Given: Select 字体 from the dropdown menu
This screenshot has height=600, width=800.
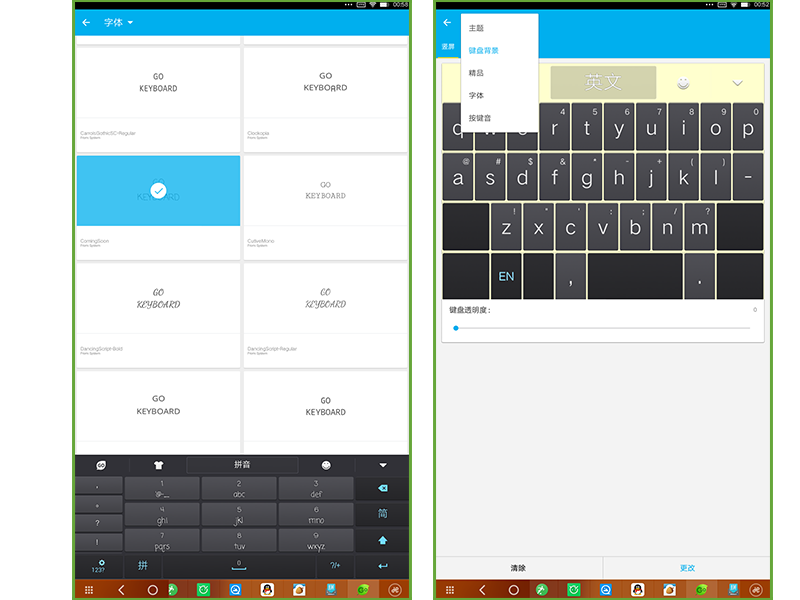Looking at the screenshot, I should coord(499,95).
